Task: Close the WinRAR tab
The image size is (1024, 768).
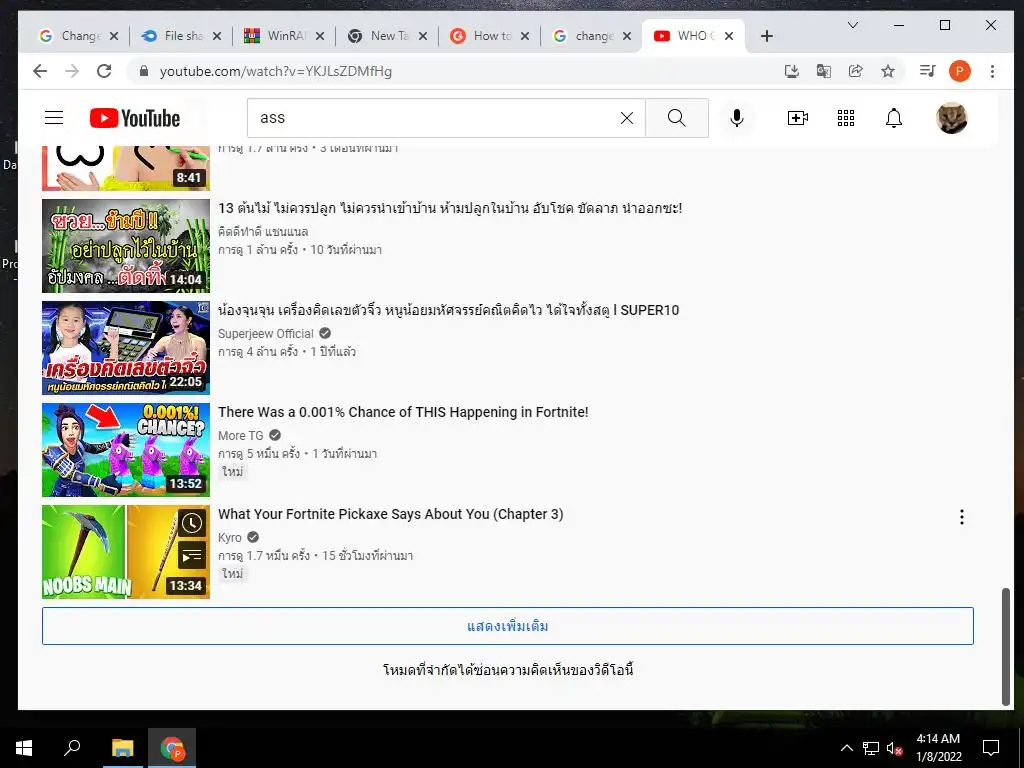Action: tap(319, 37)
